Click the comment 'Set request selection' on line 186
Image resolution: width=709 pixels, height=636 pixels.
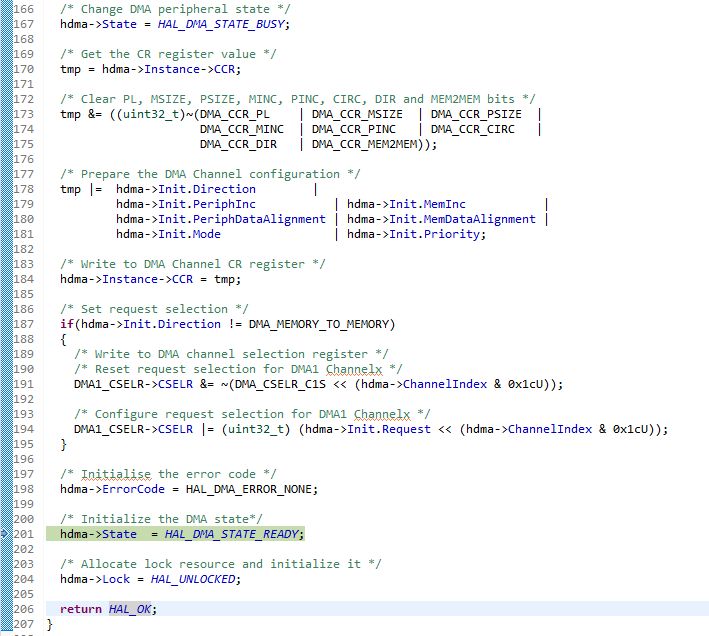(x=154, y=309)
